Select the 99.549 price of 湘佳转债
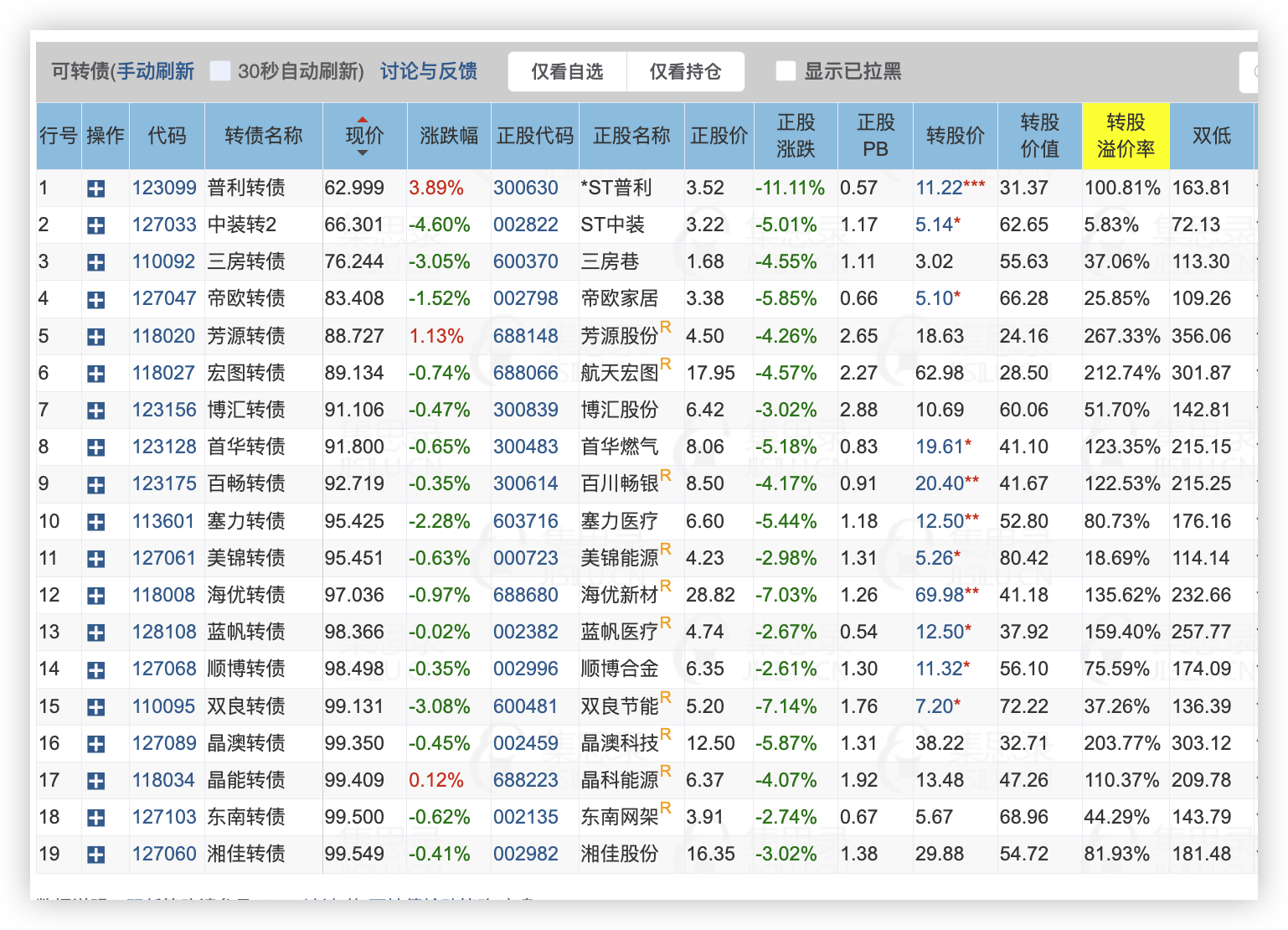The image size is (1288, 930). 355,854
